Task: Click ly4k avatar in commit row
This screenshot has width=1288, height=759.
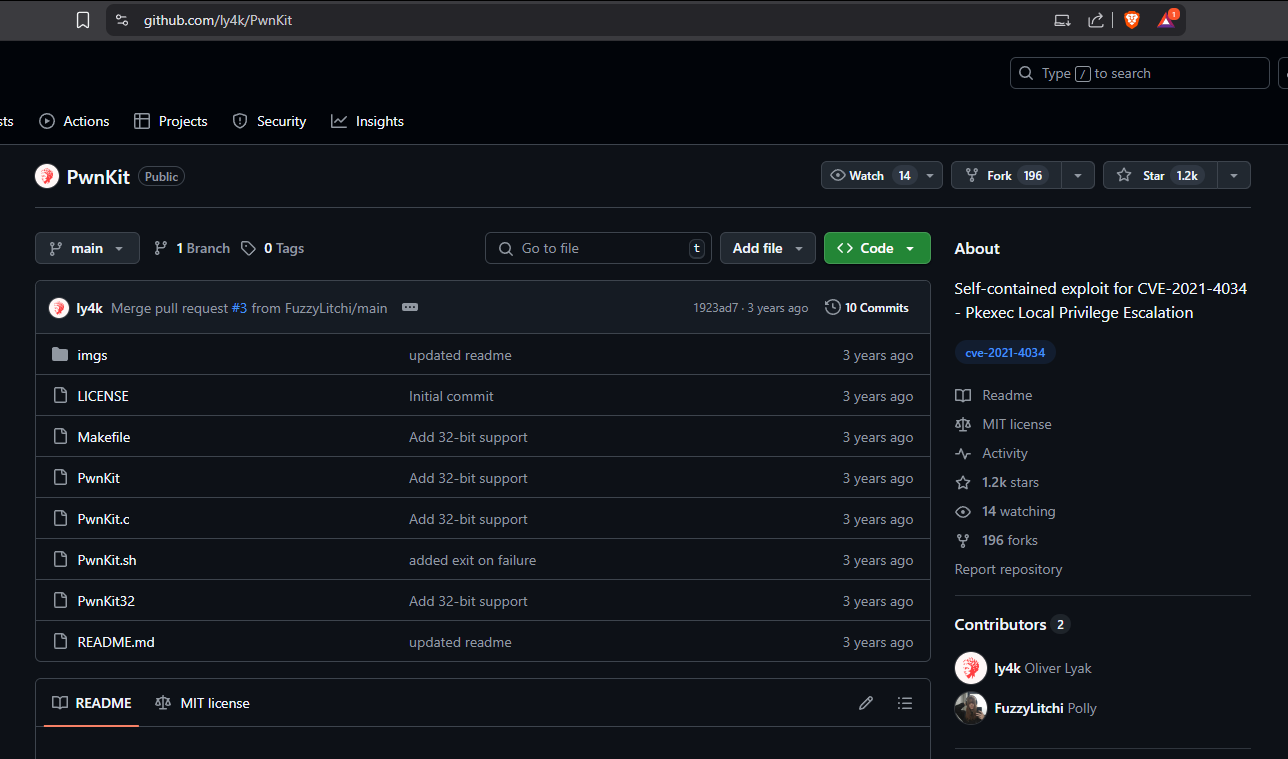Action: [59, 308]
